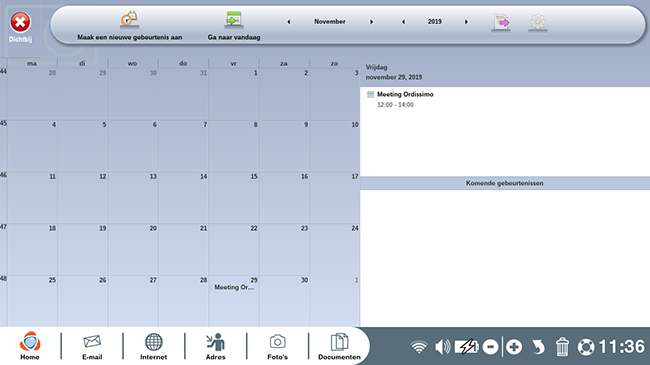Screen dimensions: 650x365
Task: Select November 4 day cell
Action: pyautogui.click(x=32, y=146)
